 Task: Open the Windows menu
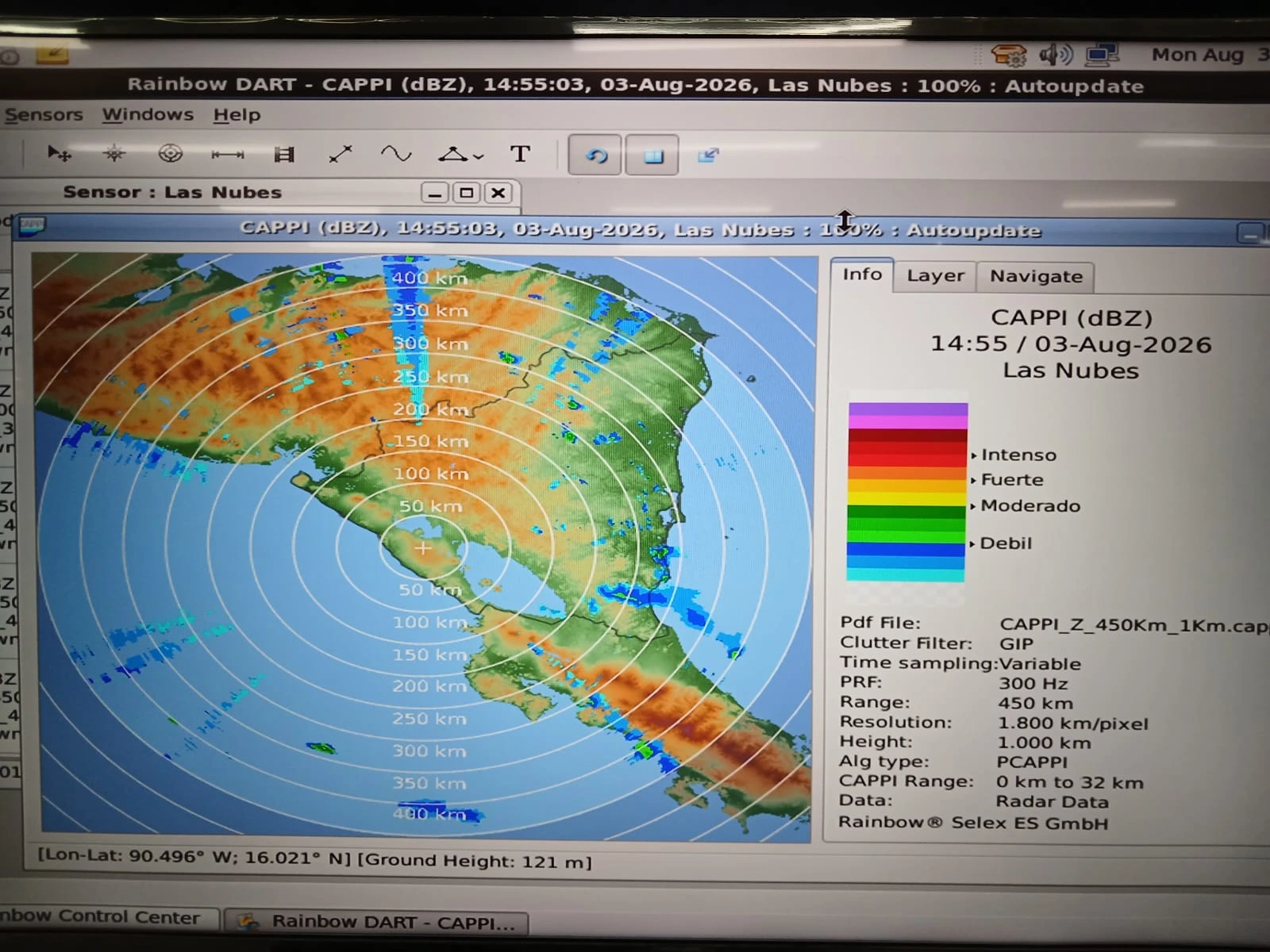148,114
